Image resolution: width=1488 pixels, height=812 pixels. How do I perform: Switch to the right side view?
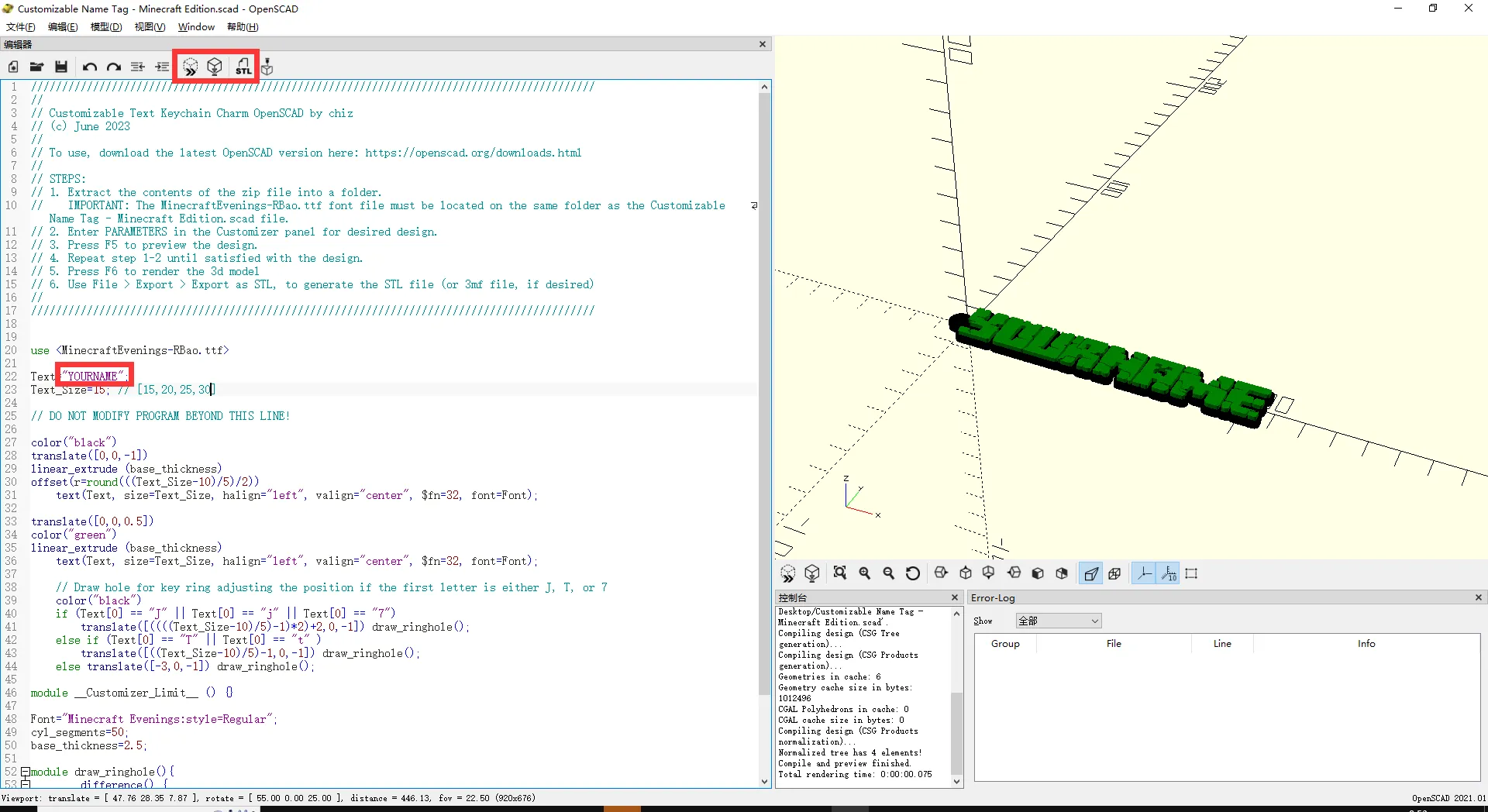click(x=941, y=573)
